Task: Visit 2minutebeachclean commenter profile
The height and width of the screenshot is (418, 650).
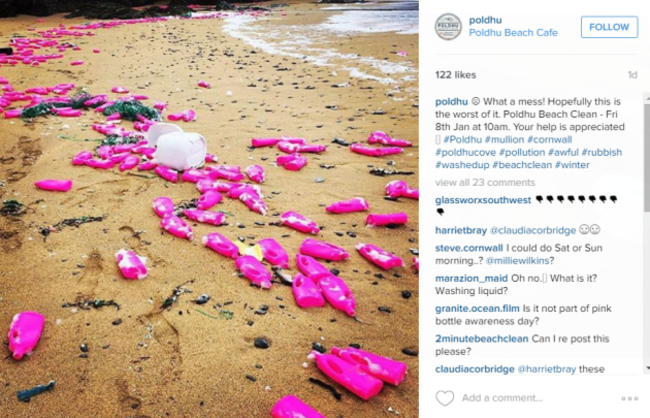Action: [482, 339]
